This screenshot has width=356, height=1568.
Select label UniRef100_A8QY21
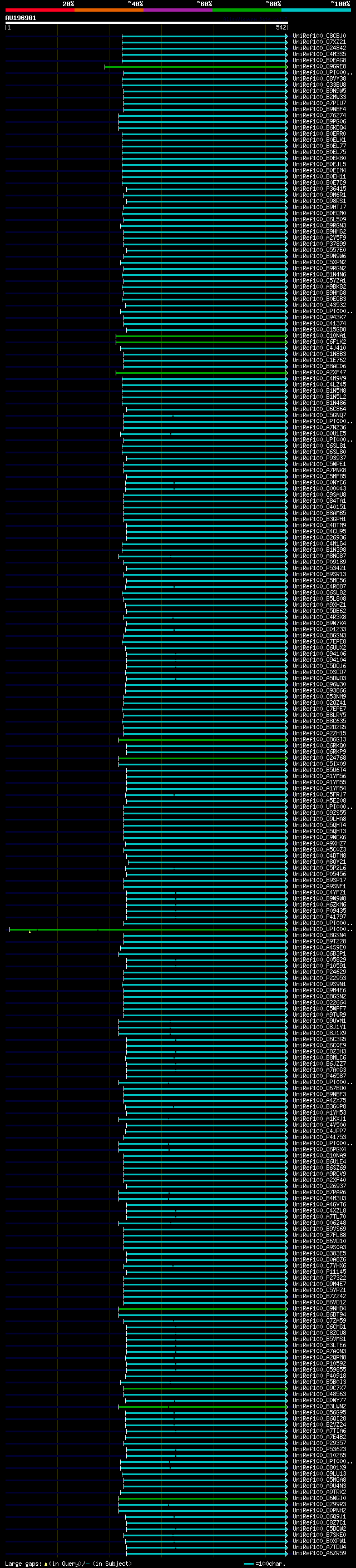click(319, 862)
